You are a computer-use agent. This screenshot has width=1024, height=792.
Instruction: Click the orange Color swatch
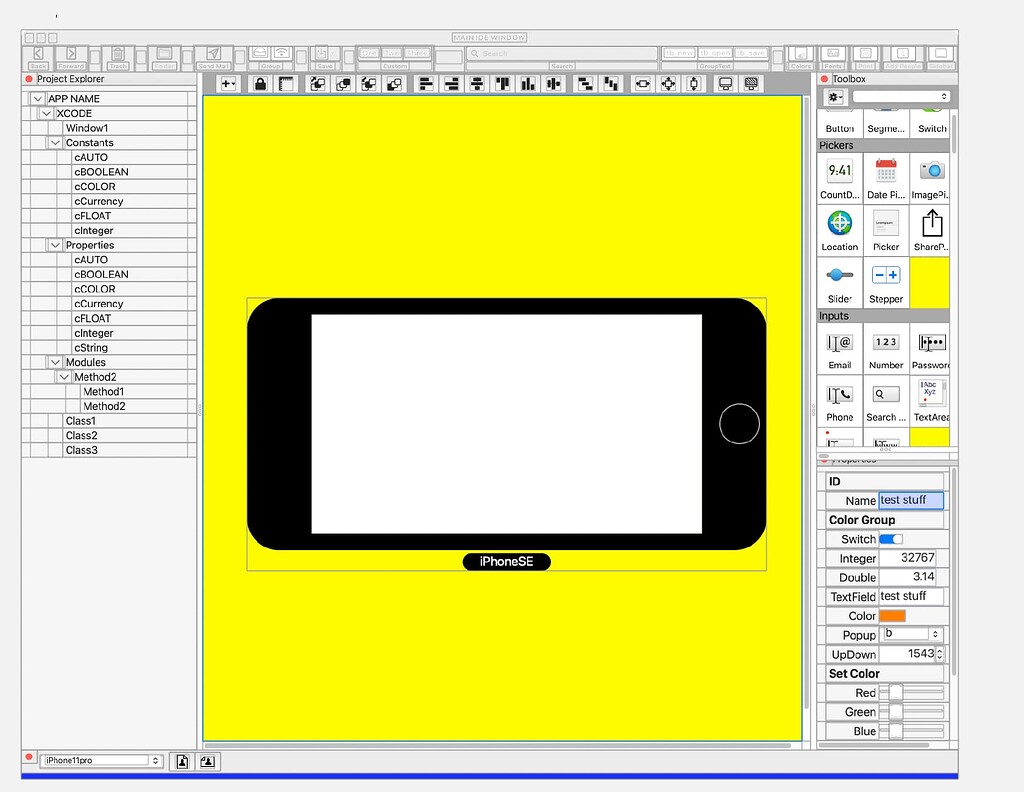click(892, 616)
